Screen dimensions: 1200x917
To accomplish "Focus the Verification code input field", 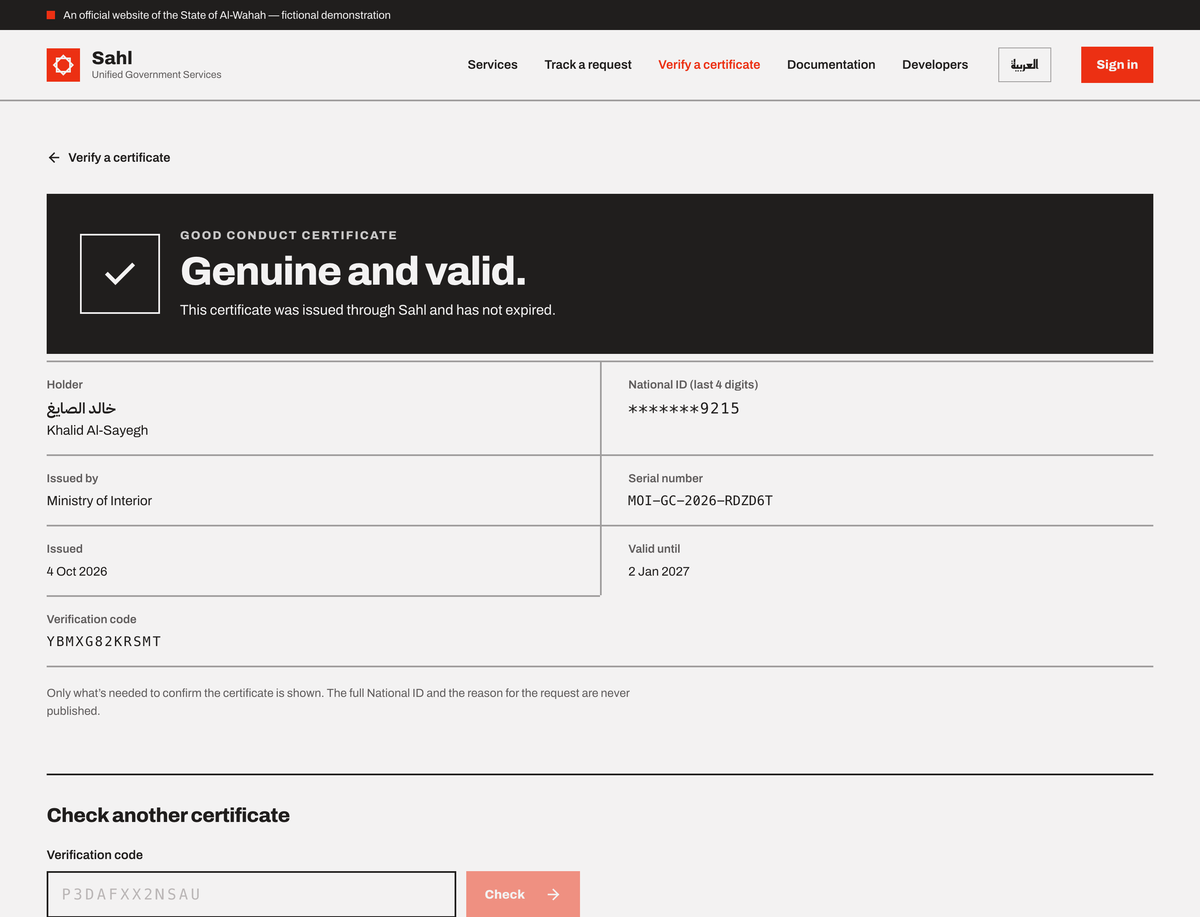I will click(251, 894).
